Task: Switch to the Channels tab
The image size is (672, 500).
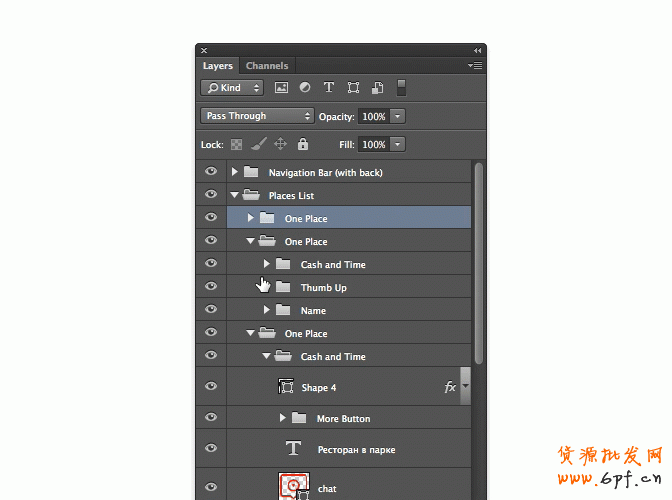Action: 267,66
